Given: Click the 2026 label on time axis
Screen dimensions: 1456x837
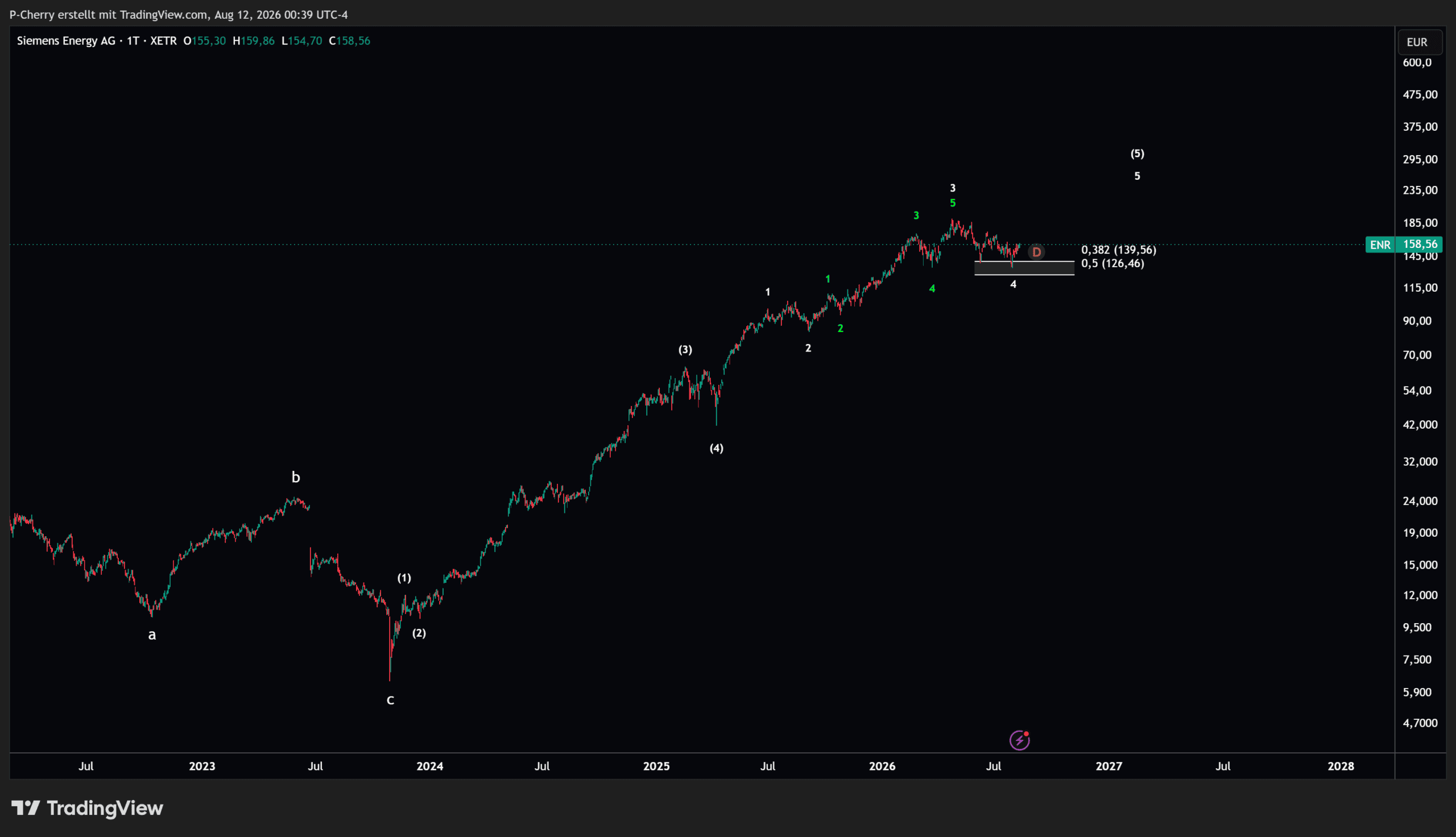Looking at the screenshot, I should pyautogui.click(x=882, y=766).
